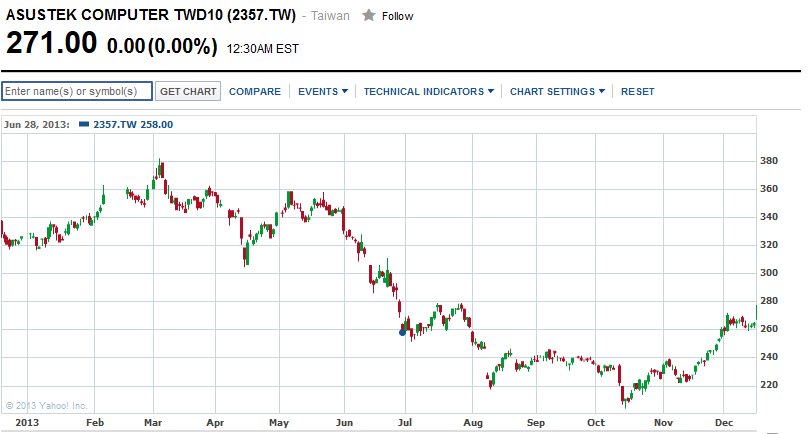Click the 12:30AM EST timestamp
The width and height of the screenshot is (808, 434).
pos(263,49)
